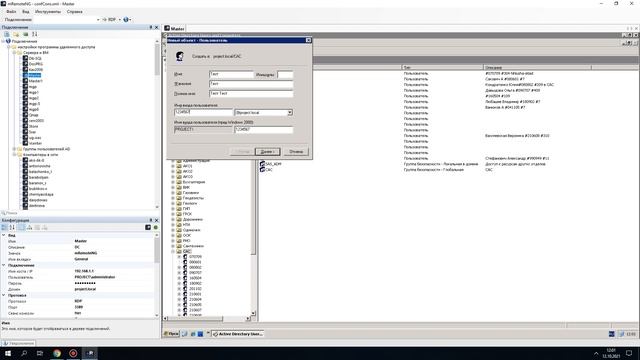
Task: Collapse the Вид property section
Action: click(x=4, y=235)
